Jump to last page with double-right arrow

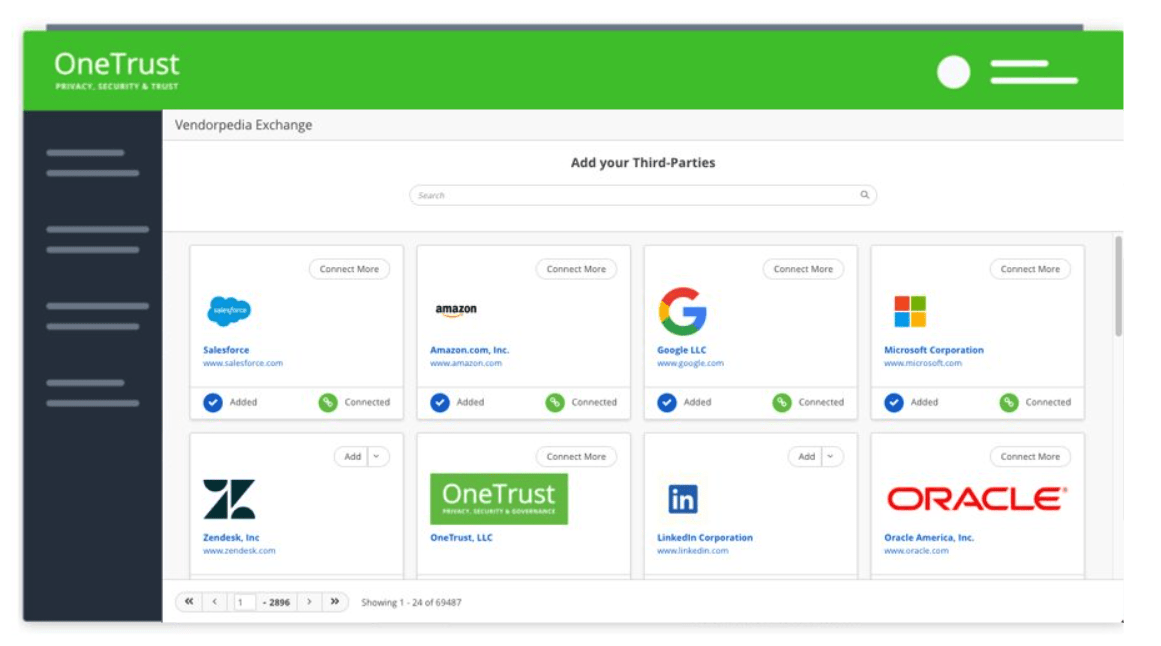[x=335, y=602]
